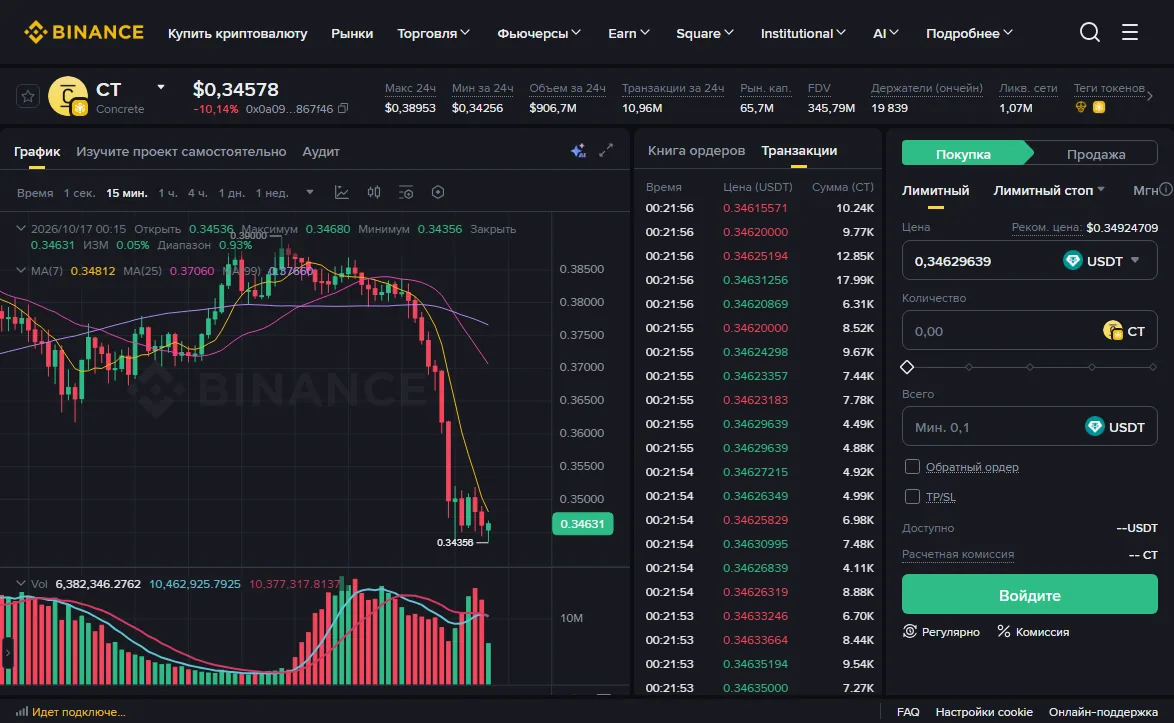Click the signal bars connection status icon
This screenshot has width=1174, height=723.
point(22,711)
